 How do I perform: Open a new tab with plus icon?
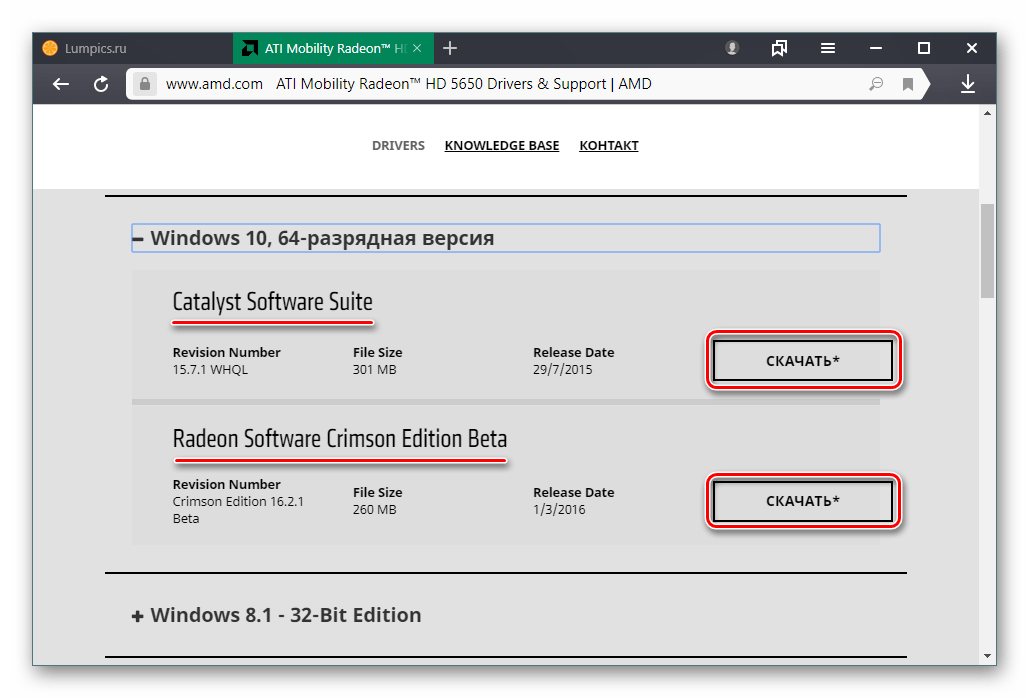click(450, 48)
